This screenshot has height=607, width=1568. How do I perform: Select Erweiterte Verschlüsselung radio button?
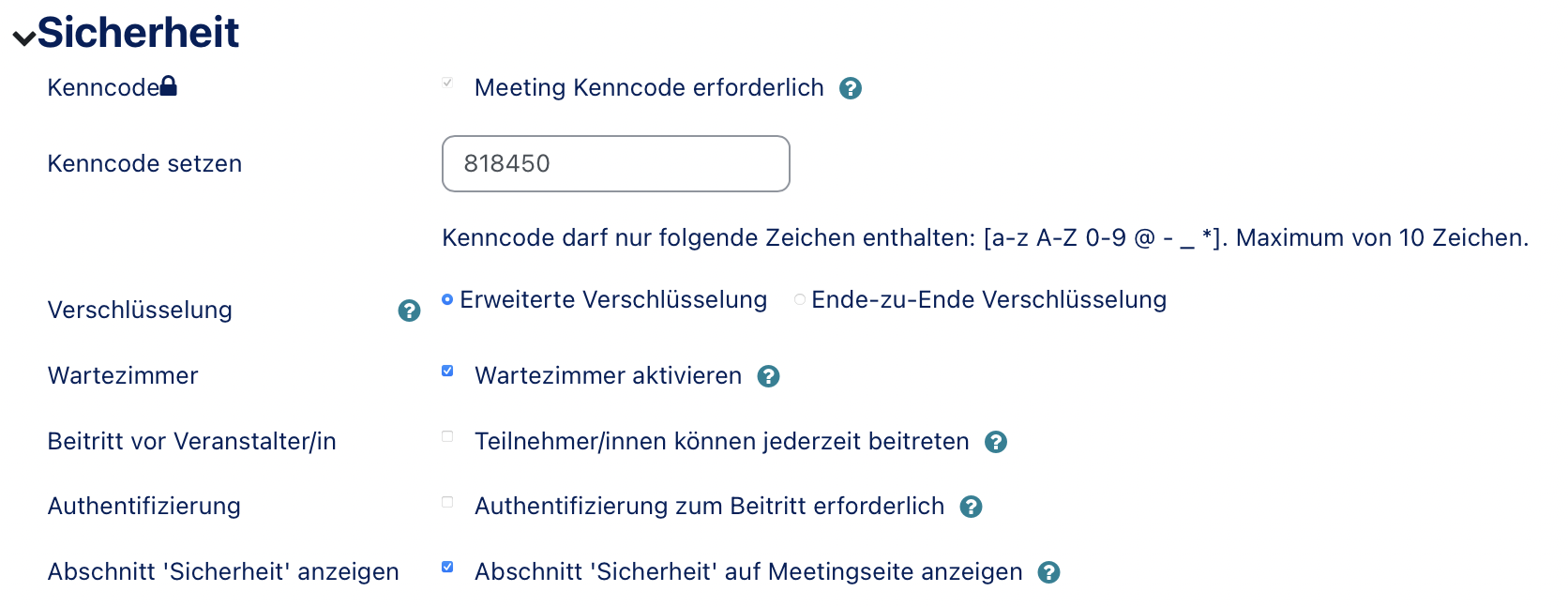tap(447, 299)
